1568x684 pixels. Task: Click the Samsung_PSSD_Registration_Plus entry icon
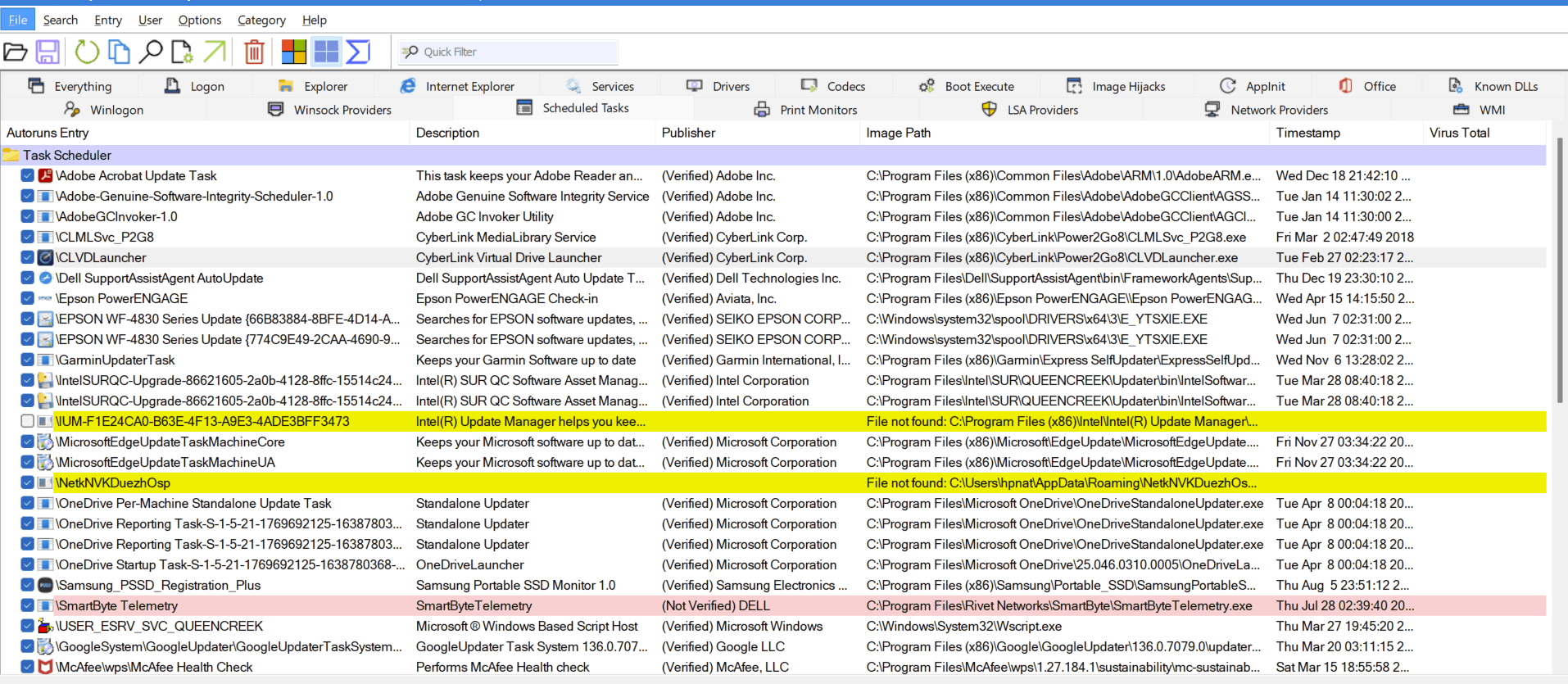tap(46, 585)
